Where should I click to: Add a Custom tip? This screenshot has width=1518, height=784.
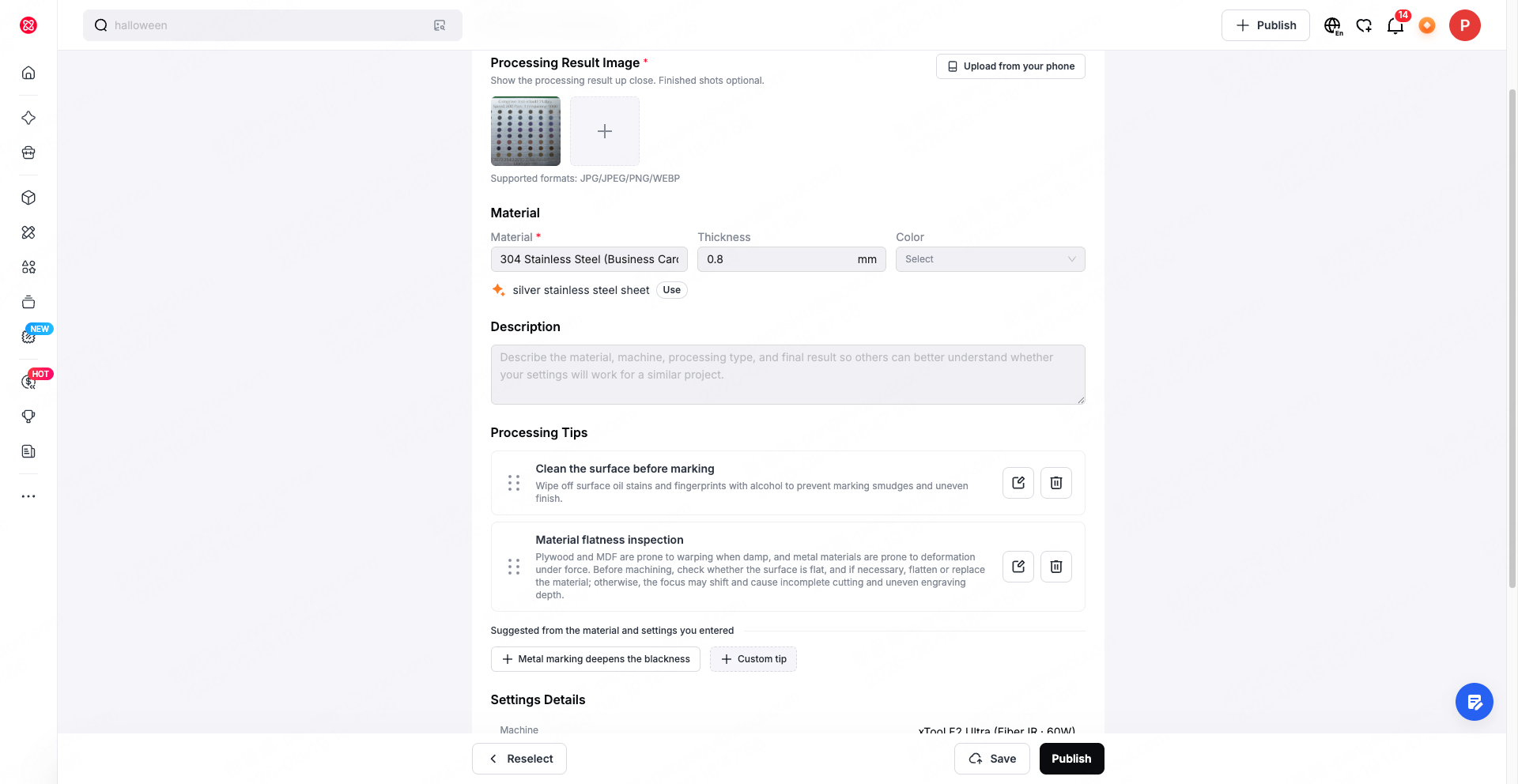click(x=753, y=659)
